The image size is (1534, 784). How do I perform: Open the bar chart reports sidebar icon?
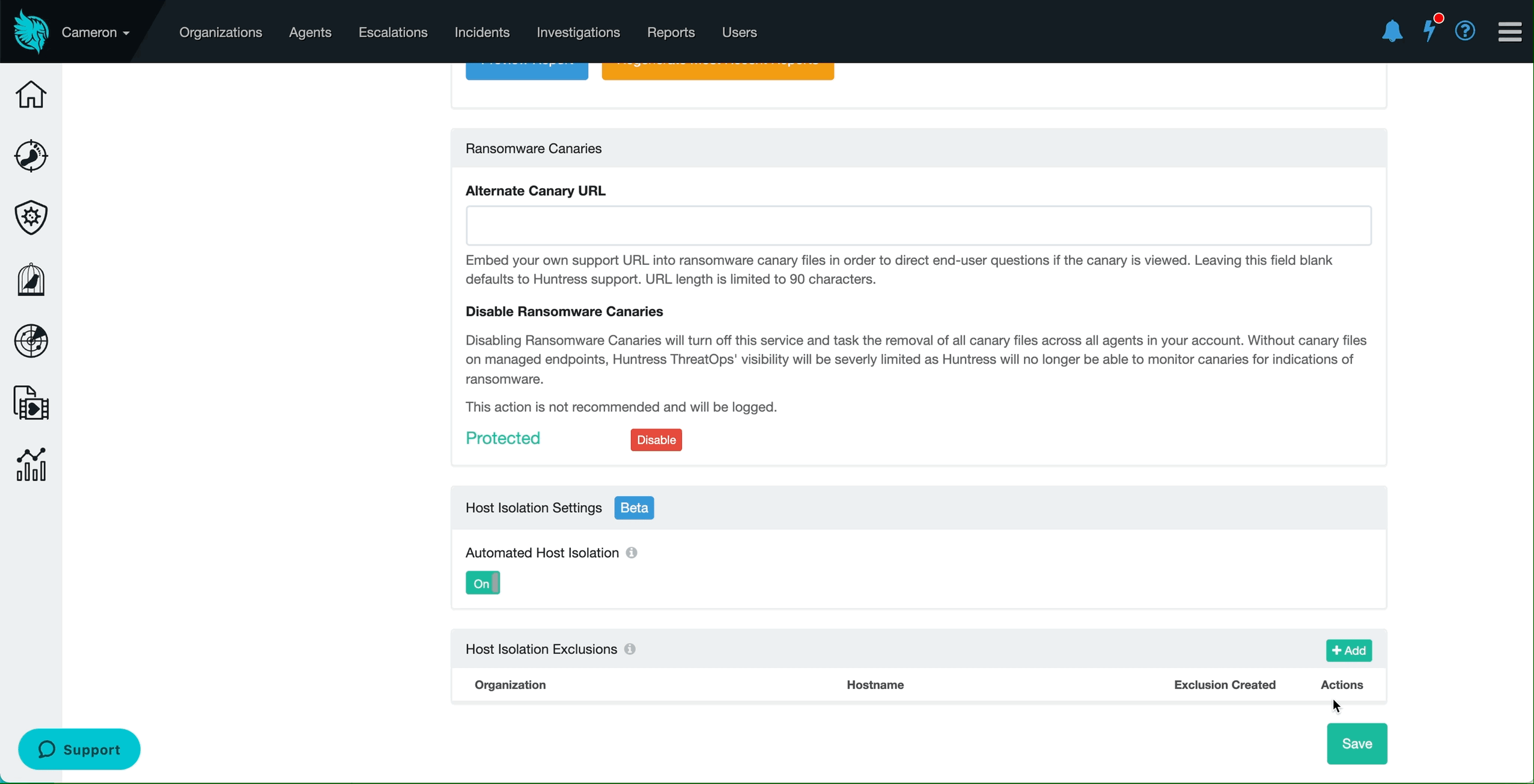click(31, 464)
